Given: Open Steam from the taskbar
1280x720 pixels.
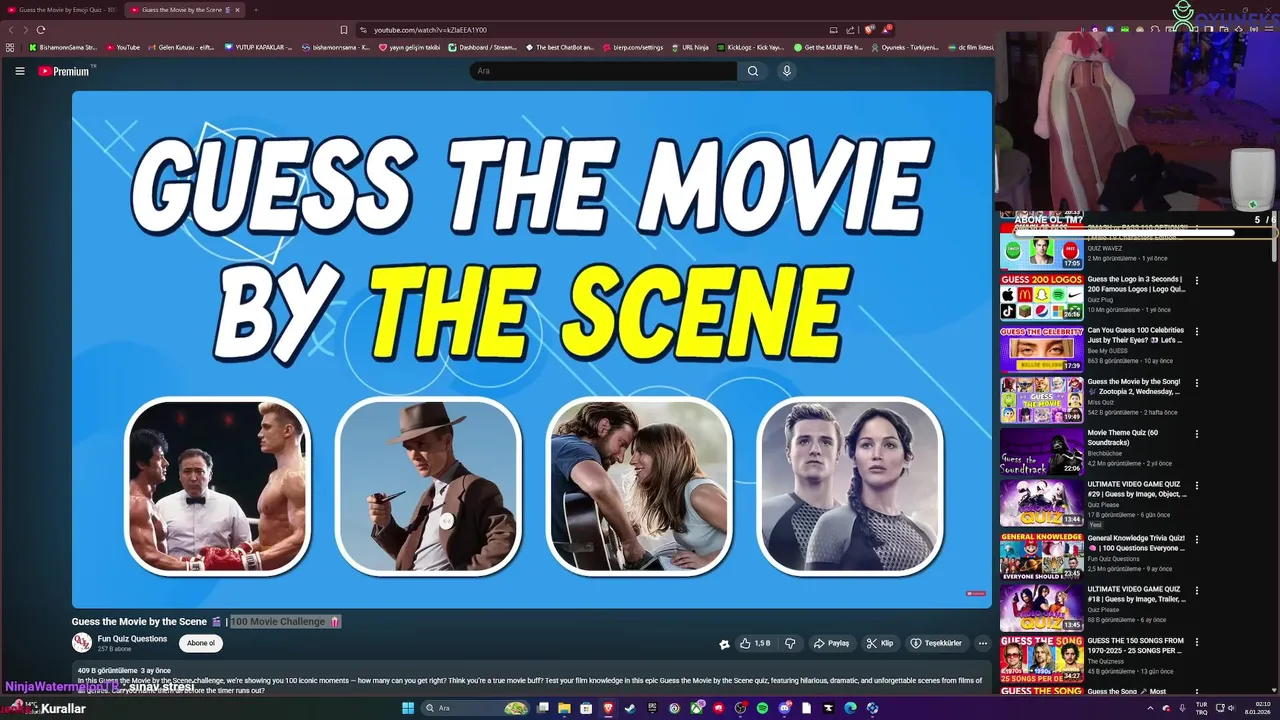Looking at the screenshot, I should (630, 708).
